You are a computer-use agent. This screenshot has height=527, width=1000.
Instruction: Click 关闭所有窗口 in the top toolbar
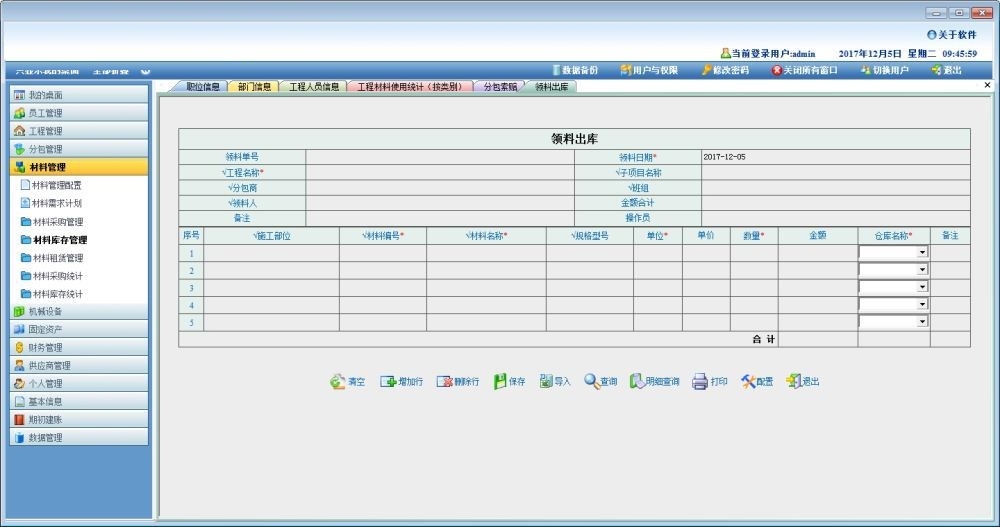pyautogui.click(x=804, y=70)
